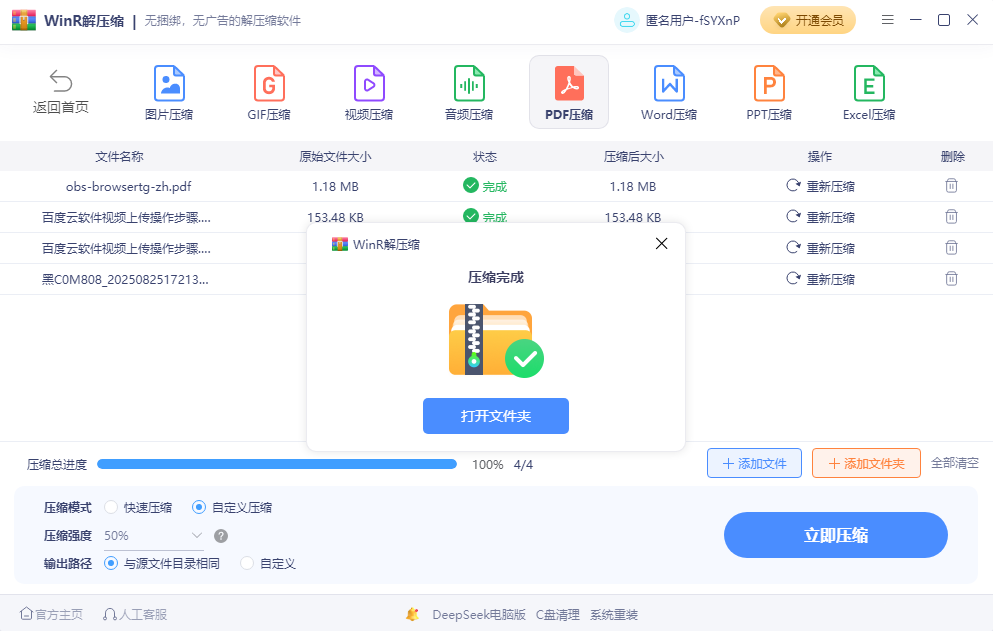
Task: Select the PPT压缩 tool
Action: (768, 92)
